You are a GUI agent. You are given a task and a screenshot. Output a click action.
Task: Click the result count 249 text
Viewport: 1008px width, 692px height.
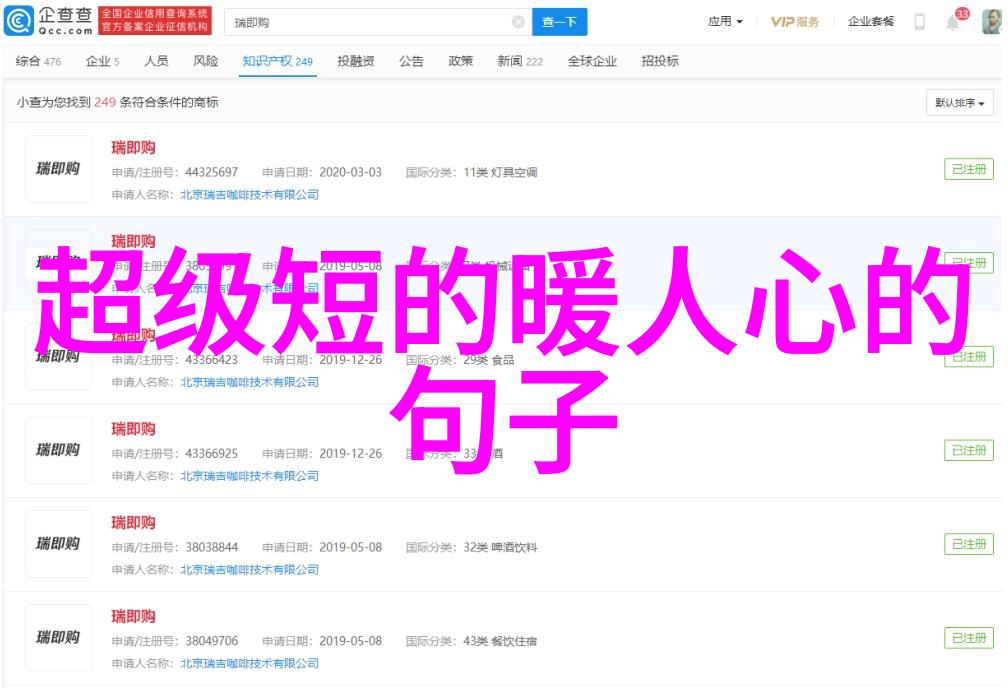pos(105,102)
